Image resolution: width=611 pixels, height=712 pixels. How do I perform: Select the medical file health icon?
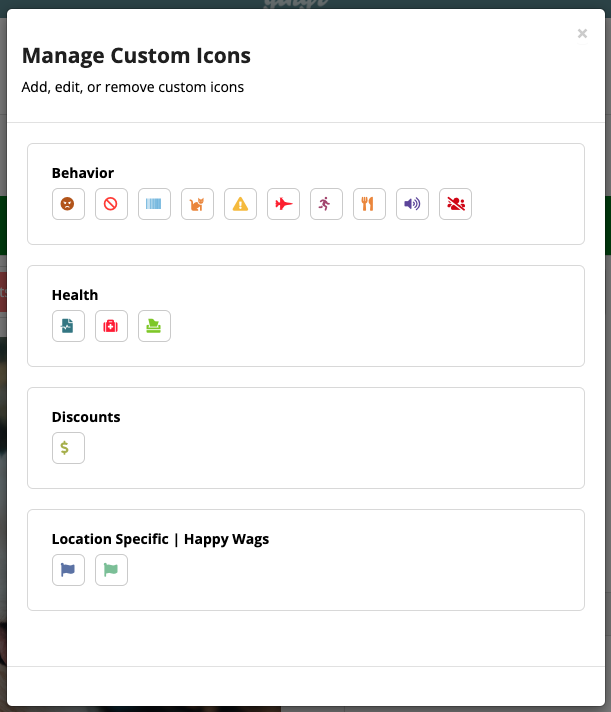(68, 326)
